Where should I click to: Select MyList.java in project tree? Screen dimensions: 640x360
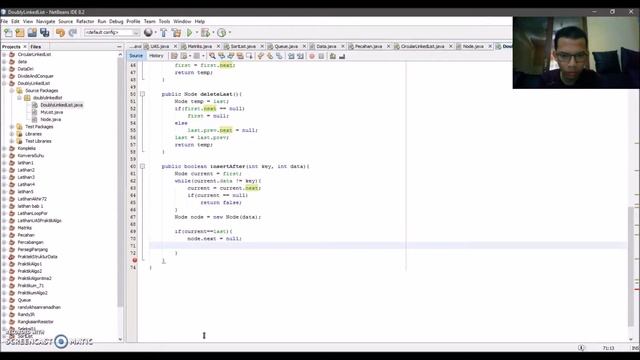coord(51,112)
